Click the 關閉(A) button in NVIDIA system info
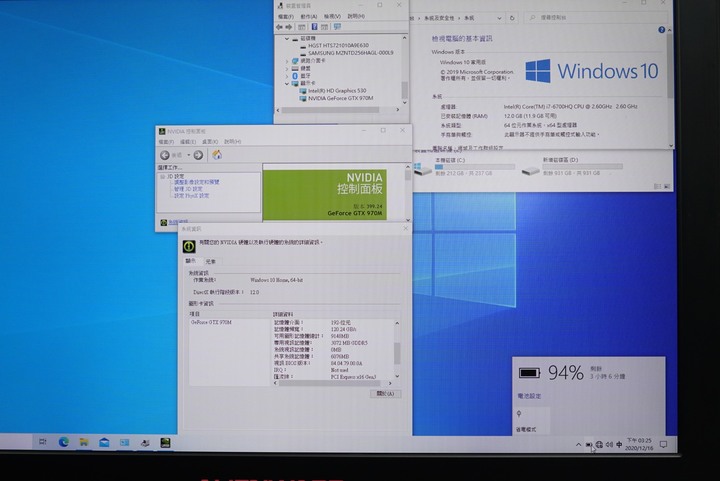 (x=385, y=394)
